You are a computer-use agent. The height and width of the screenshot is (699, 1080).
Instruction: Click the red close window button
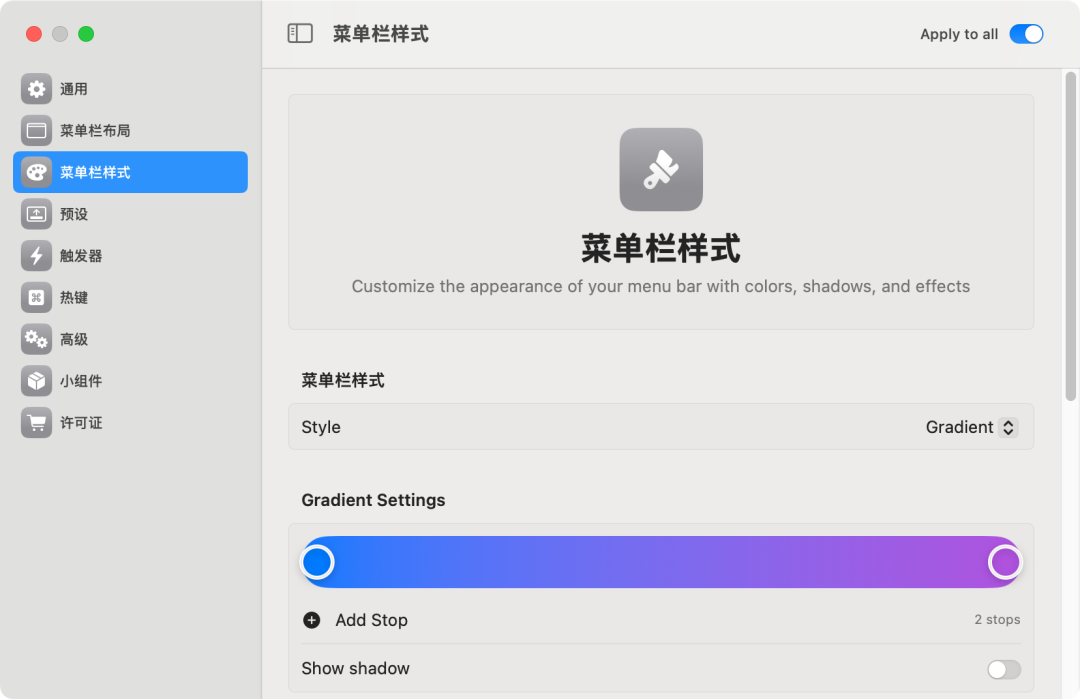[x=34, y=34]
